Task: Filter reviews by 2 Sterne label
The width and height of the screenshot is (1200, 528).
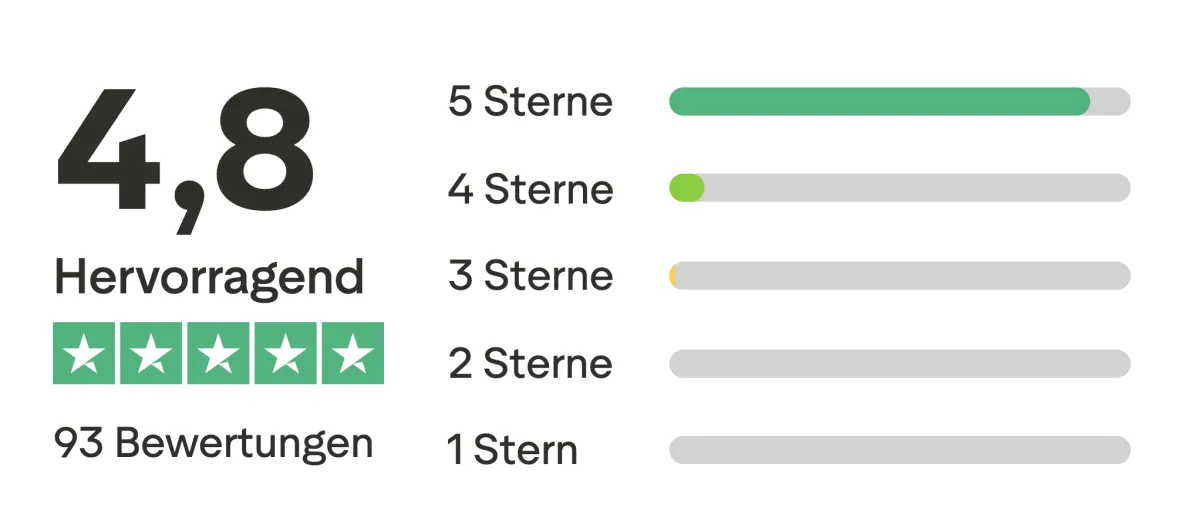Action: pyautogui.click(x=530, y=363)
